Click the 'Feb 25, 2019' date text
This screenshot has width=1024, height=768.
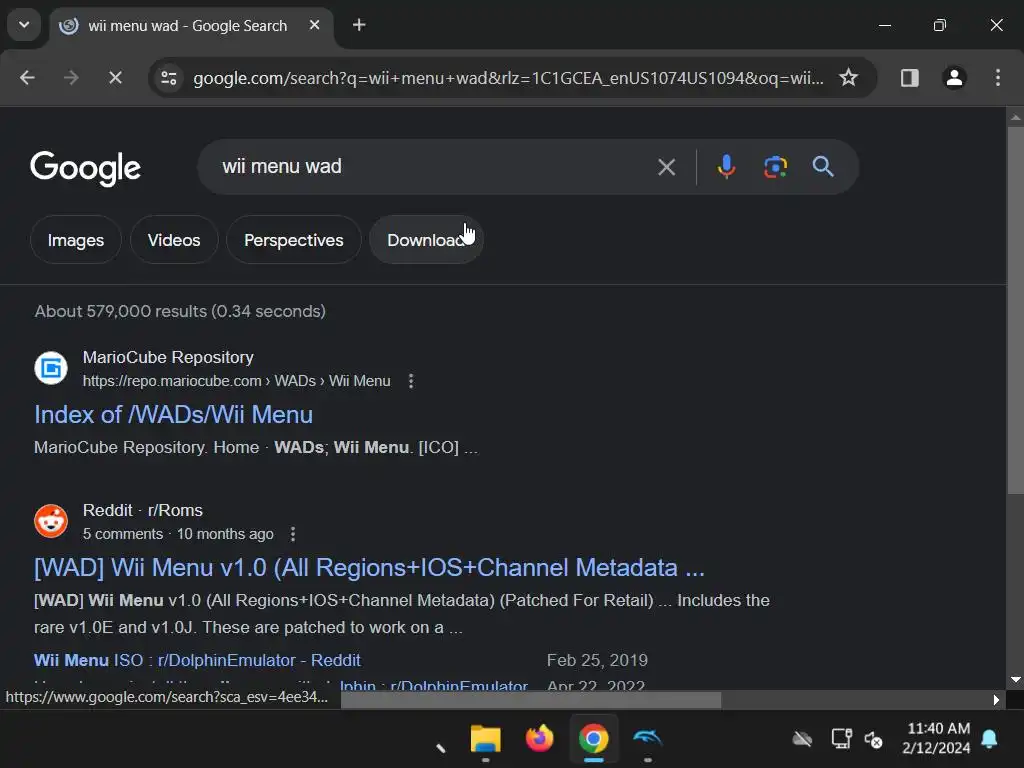tap(597, 660)
